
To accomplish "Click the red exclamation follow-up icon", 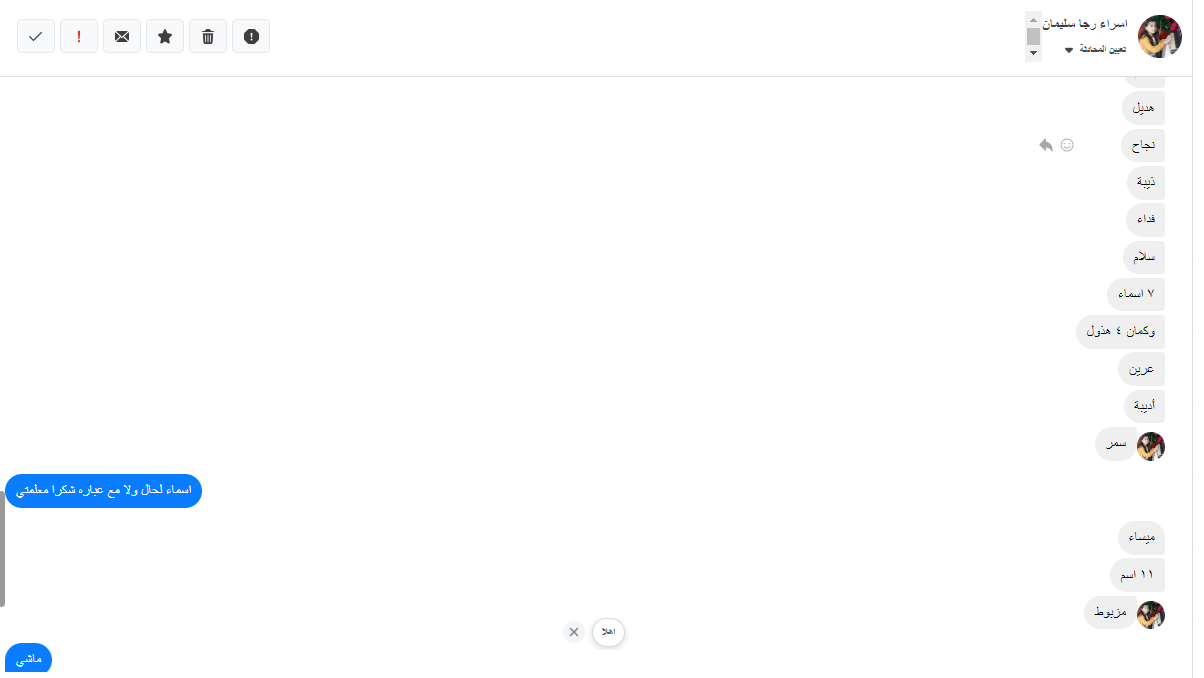I will point(79,36).
